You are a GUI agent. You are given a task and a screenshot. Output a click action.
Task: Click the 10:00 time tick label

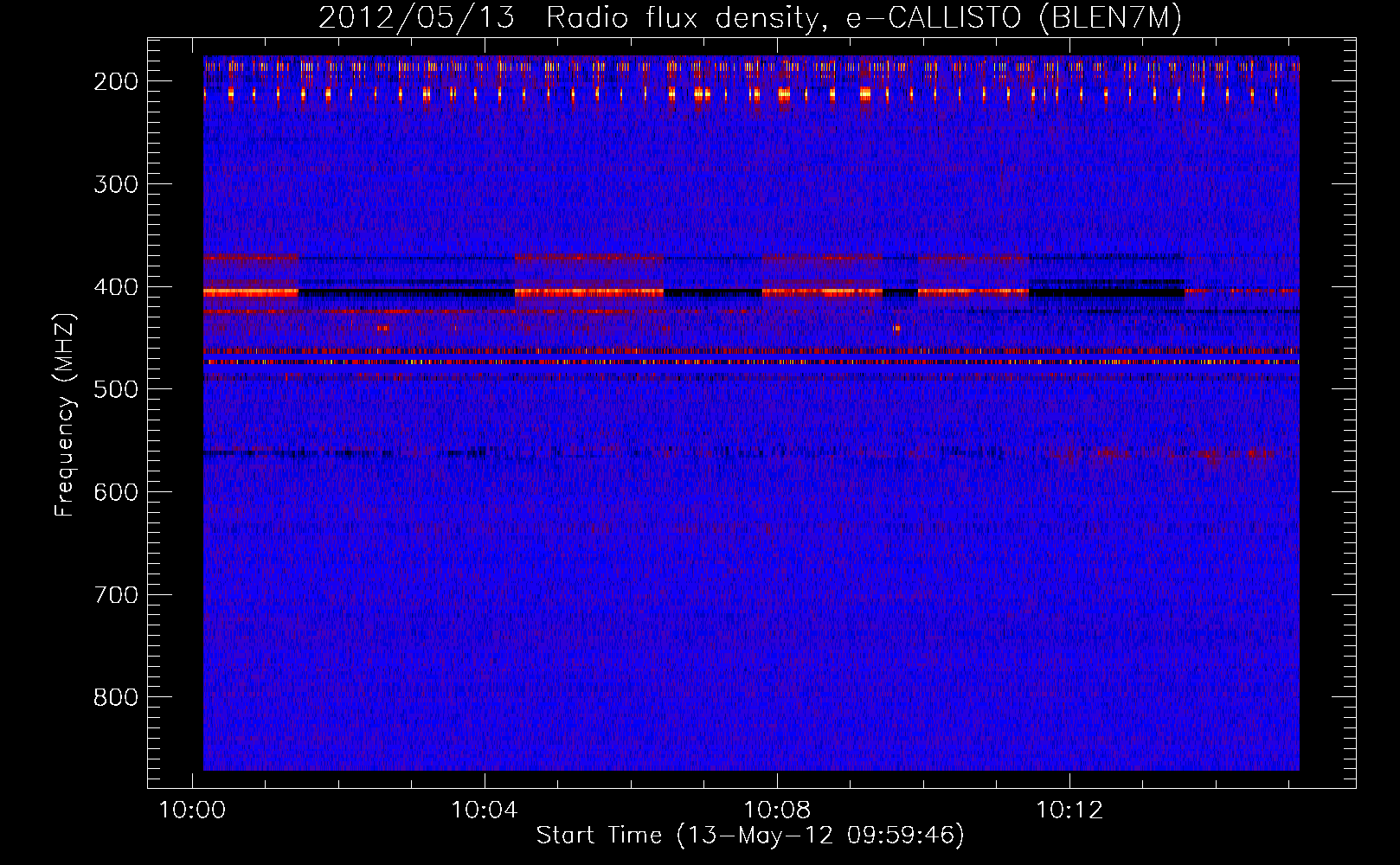(192, 811)
